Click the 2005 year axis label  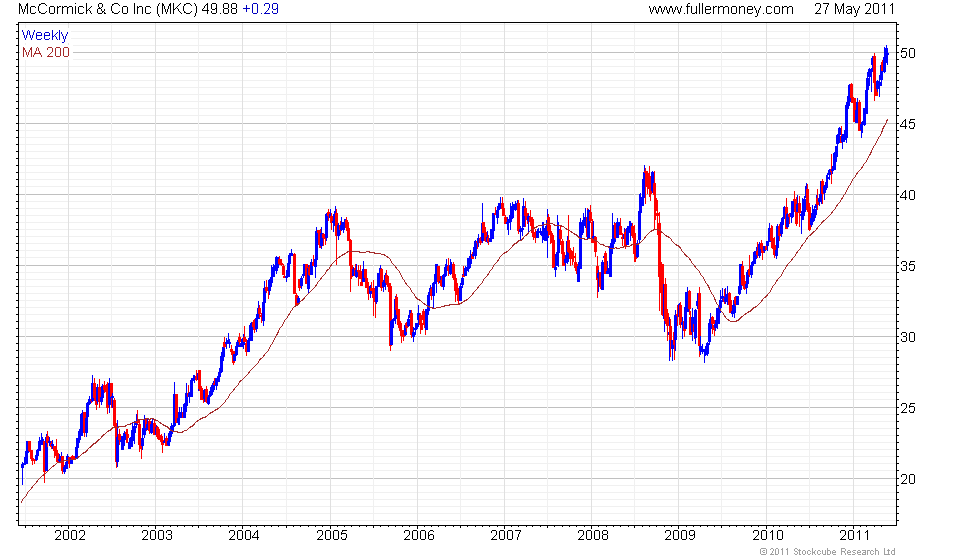(332, 536)
